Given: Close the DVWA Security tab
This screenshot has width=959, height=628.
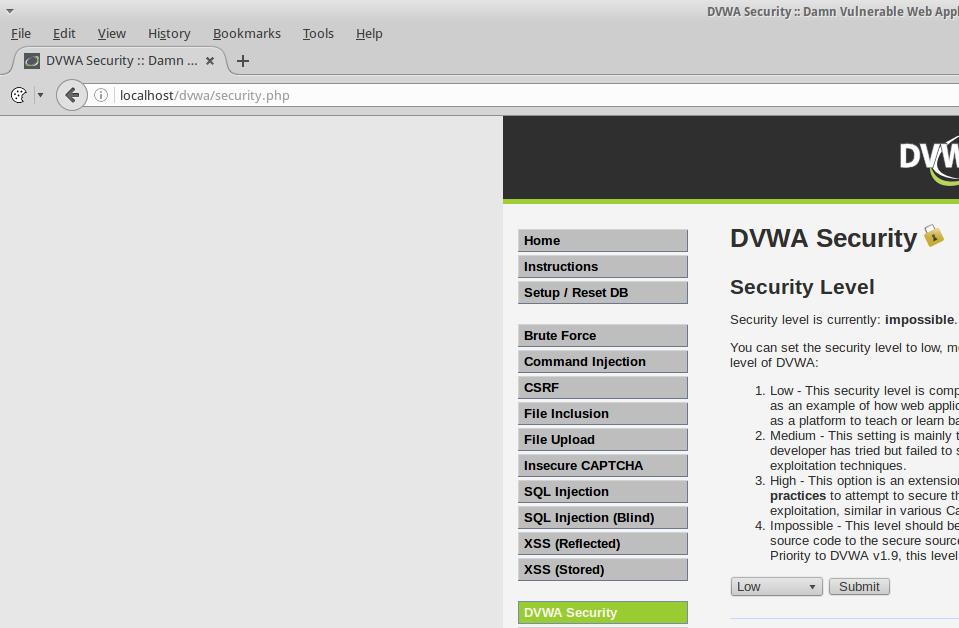Looking at the screenshot, I should click(x=210, y=61).
